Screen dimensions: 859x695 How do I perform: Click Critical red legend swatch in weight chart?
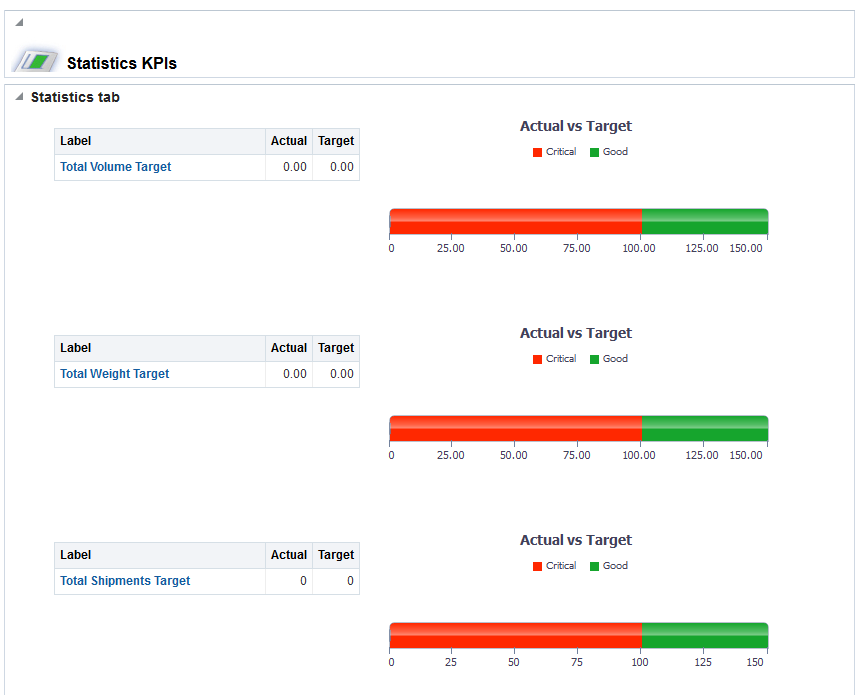537,359
